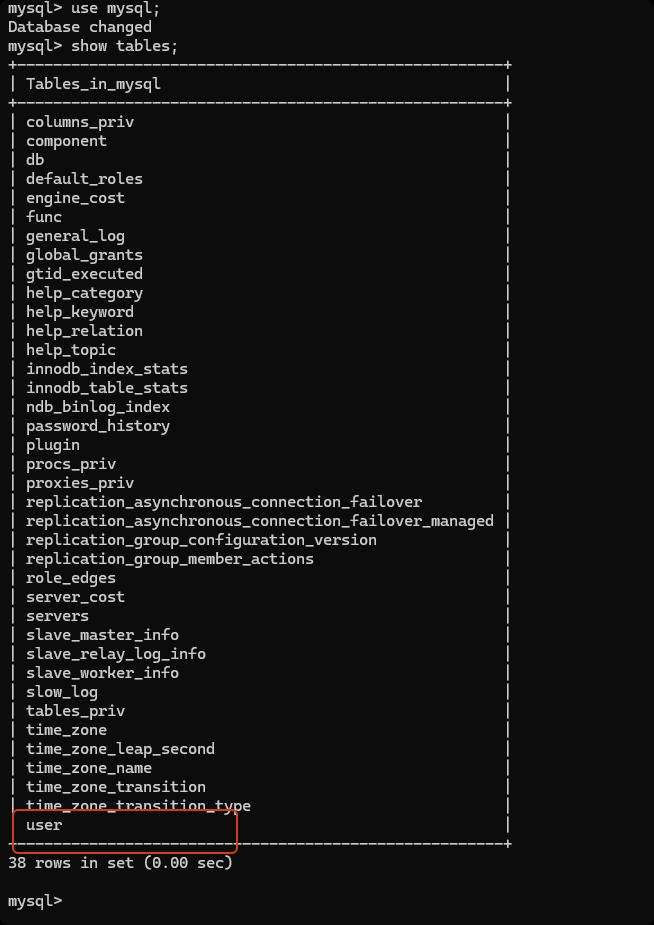Click the highlighted user table row
654x925 pixels.
pos(45,825)
